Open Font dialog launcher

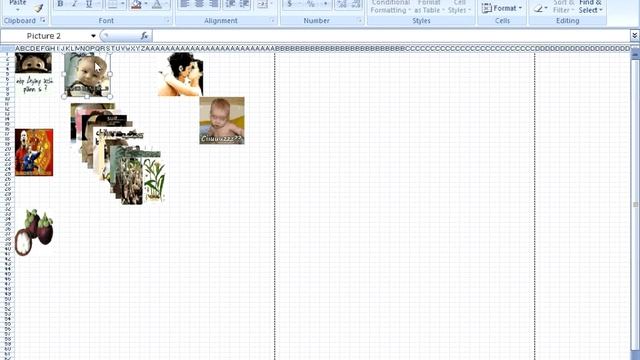click(167, 20)
